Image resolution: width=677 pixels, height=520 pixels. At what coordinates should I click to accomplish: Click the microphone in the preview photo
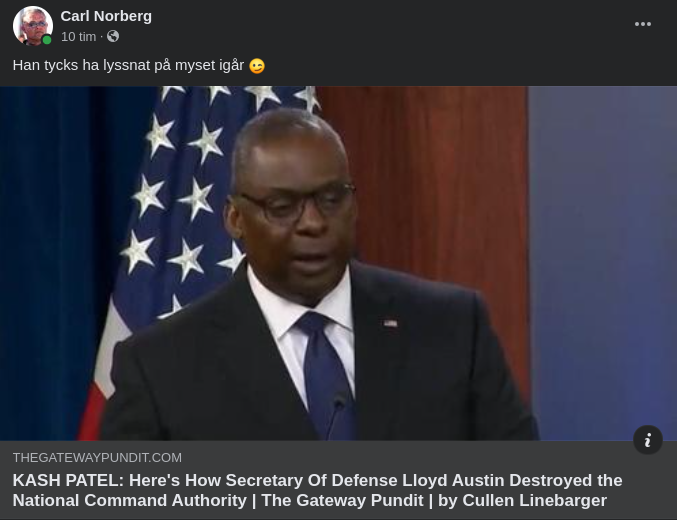coord(336,418)
